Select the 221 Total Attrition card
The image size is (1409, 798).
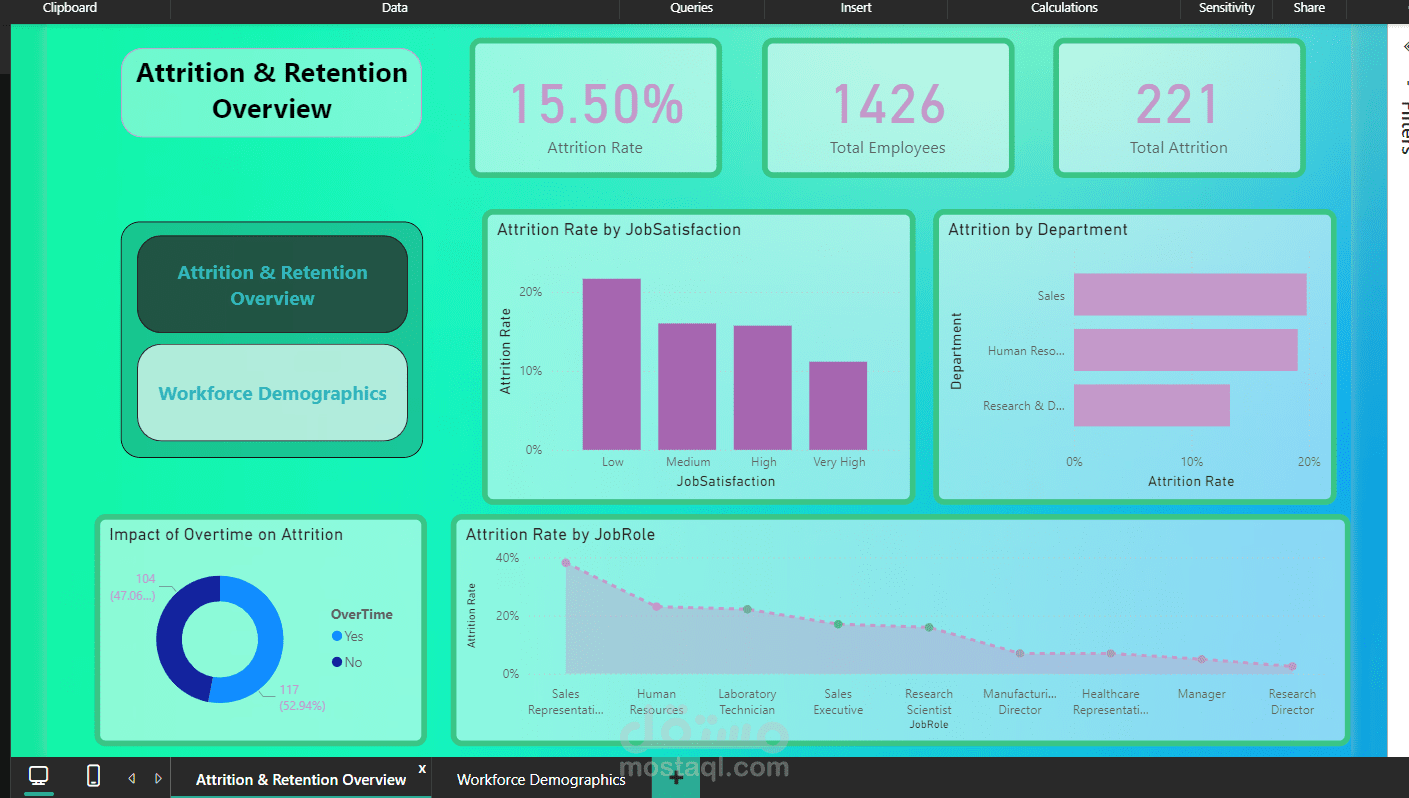pos(1179,108)
